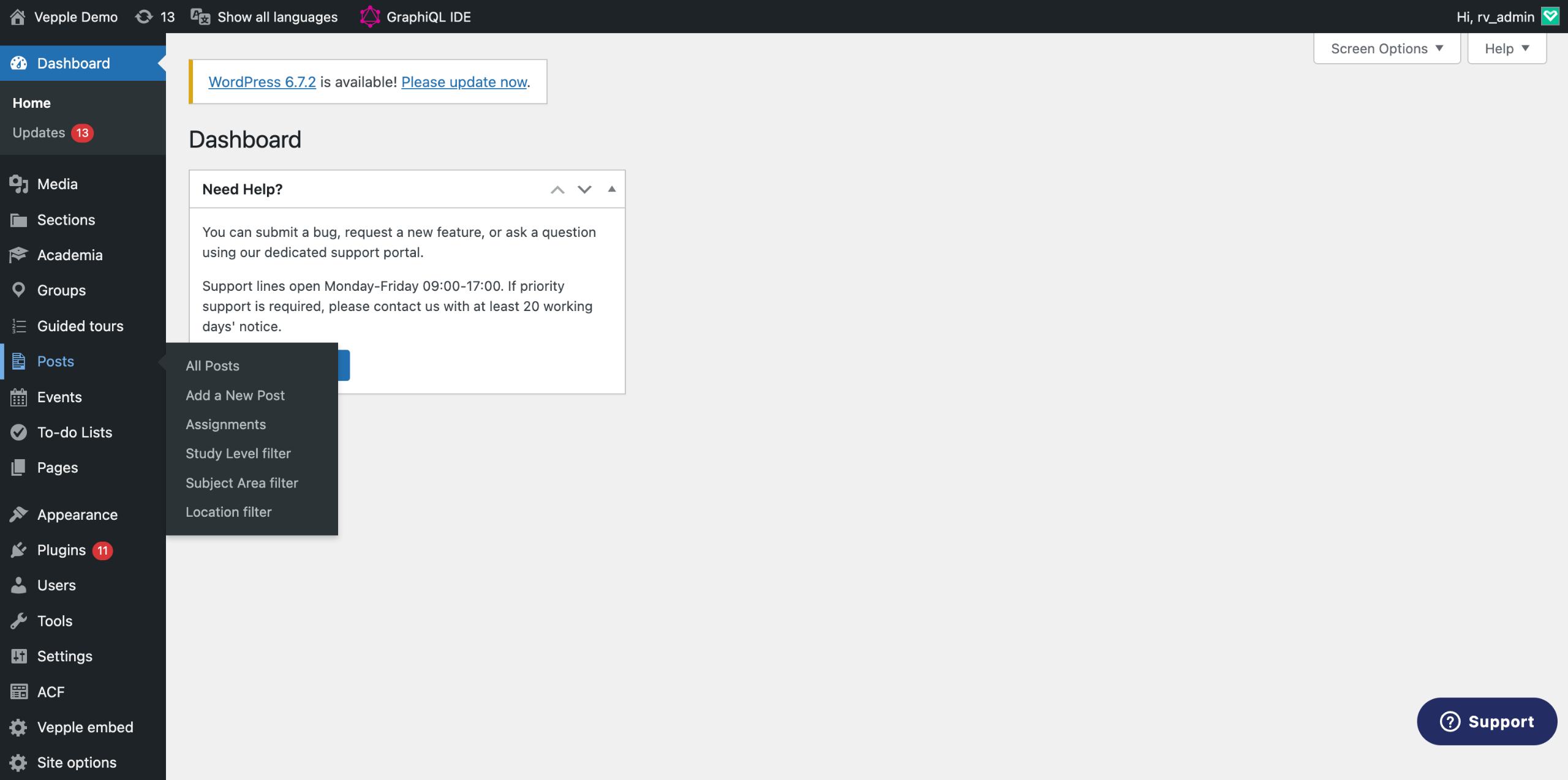Click the Vepple Demo home icon
Image resolution: width=1568 pixels, height=780 pixels.
tap(18, 17)
